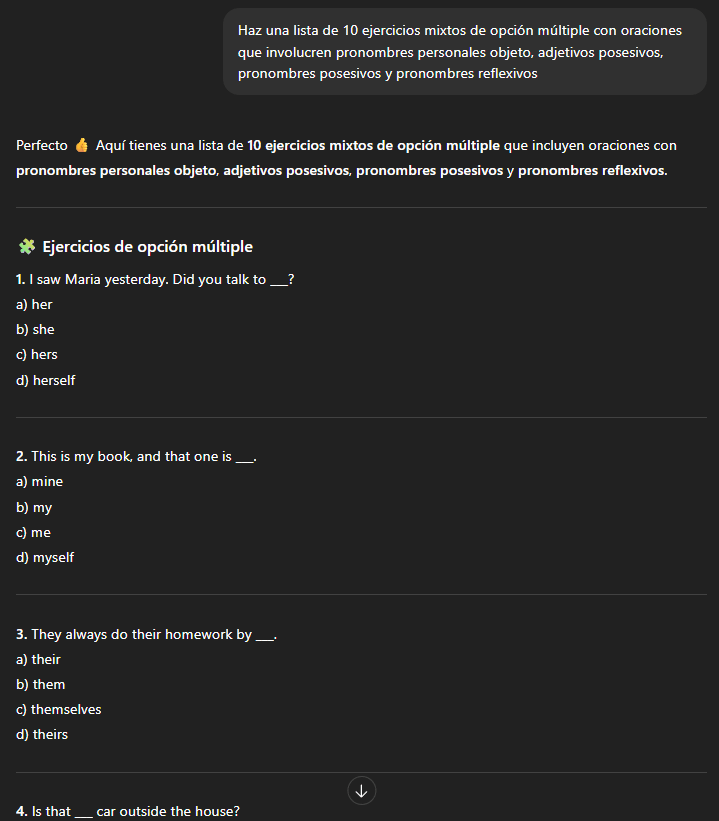Choose 'd) myself' for question 2

pos(44,557)
